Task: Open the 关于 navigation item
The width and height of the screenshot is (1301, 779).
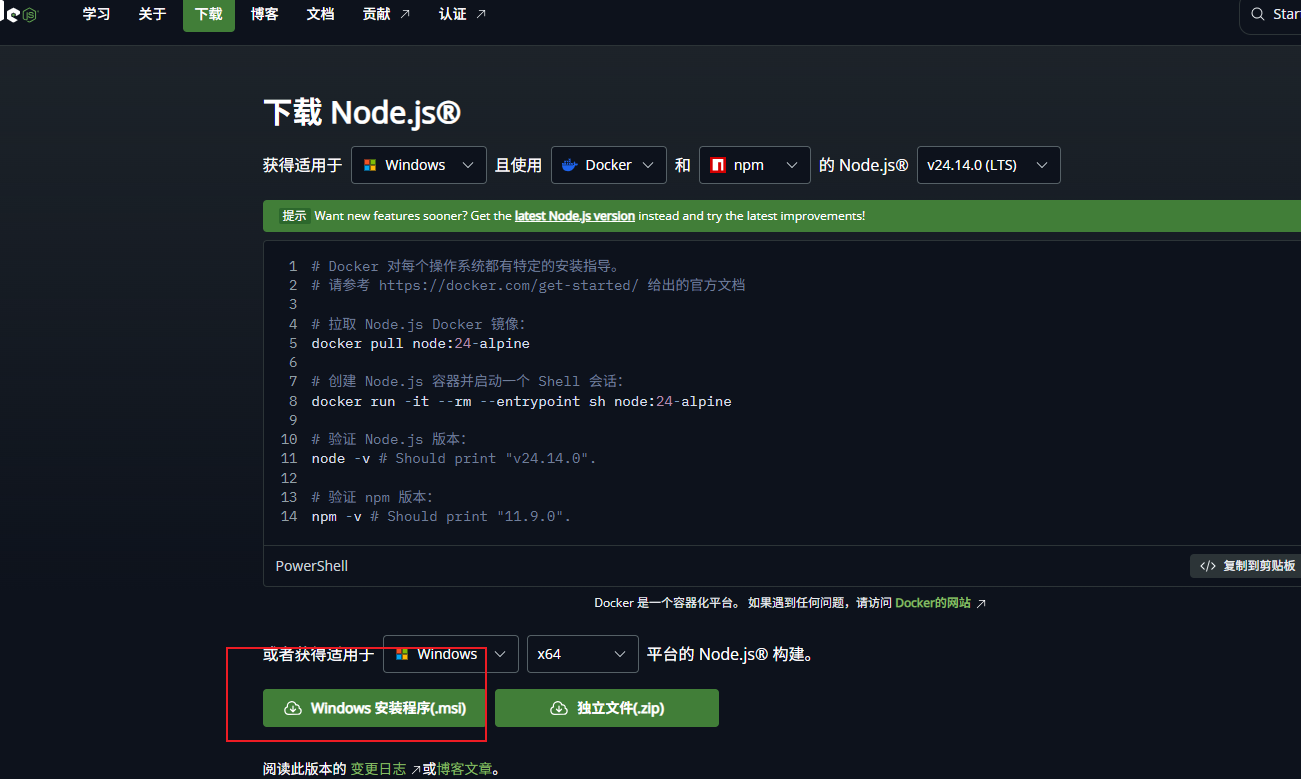Action: (x=152, y=14)
